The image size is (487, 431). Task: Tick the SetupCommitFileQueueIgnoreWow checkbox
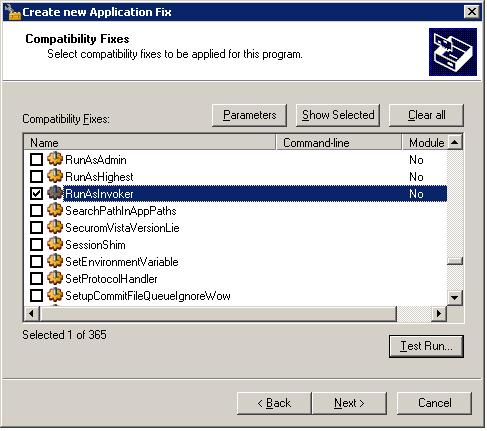(x=36, y=295)
